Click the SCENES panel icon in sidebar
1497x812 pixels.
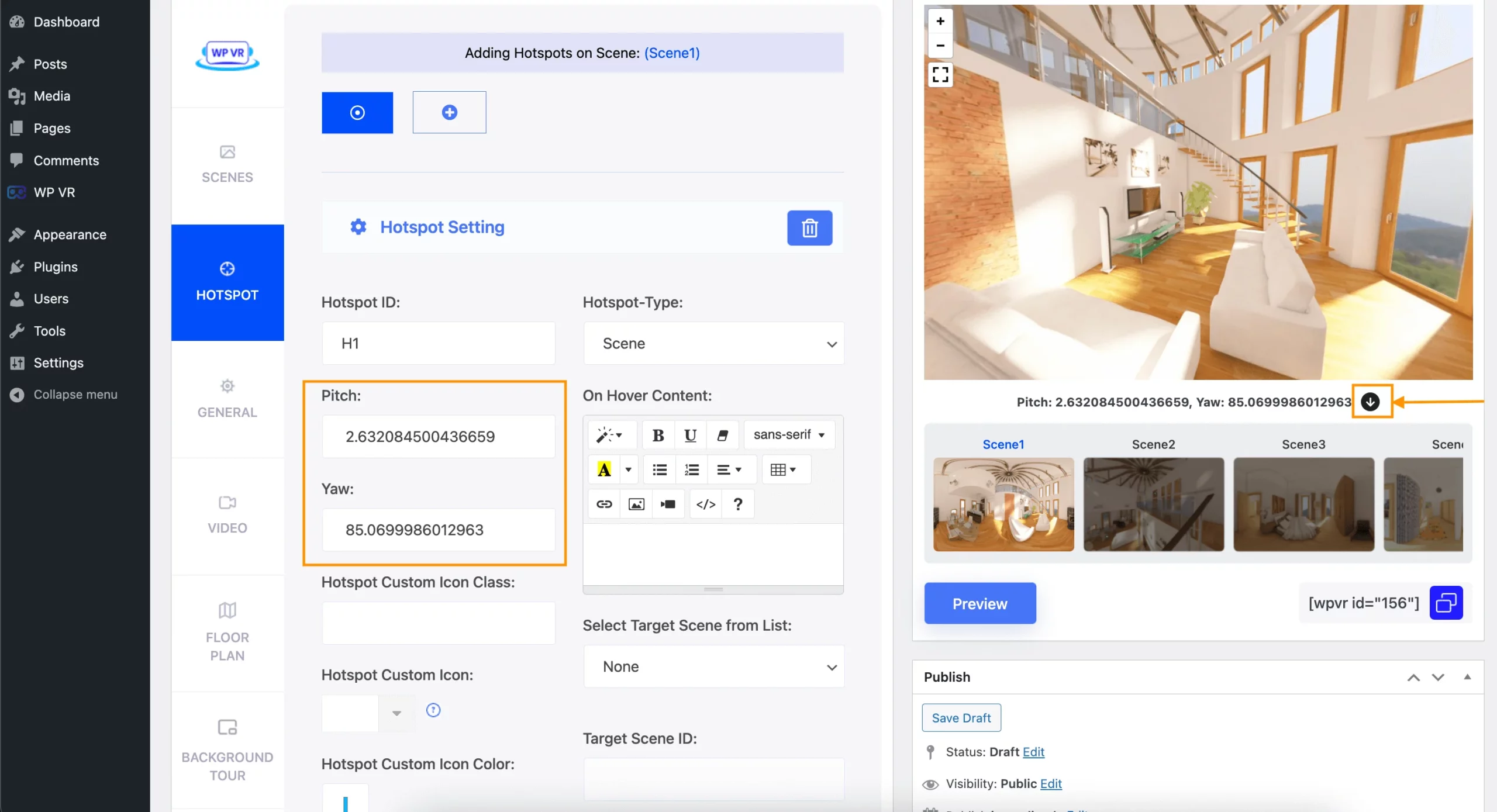tap(227, 163)
